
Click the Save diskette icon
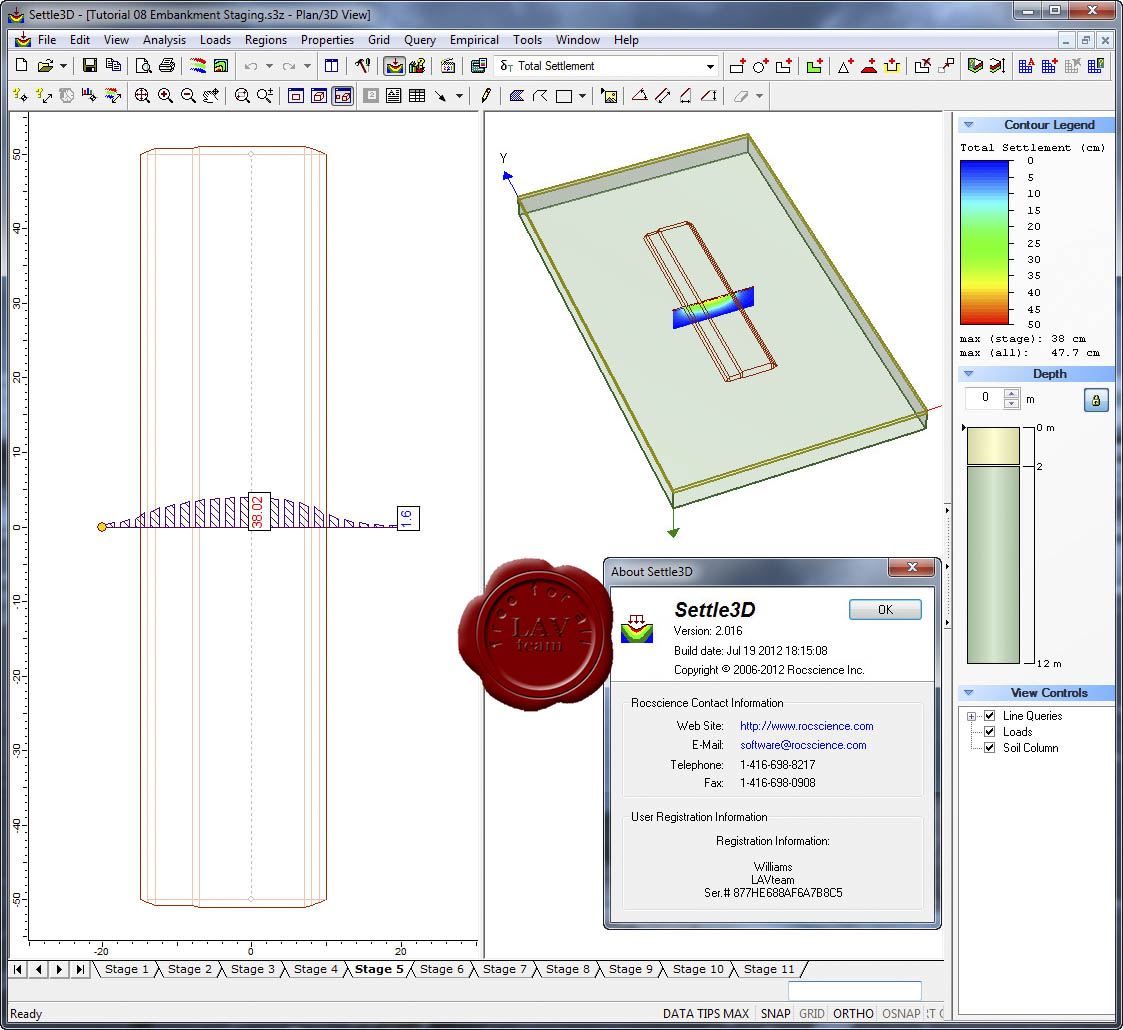coord(90,66)
